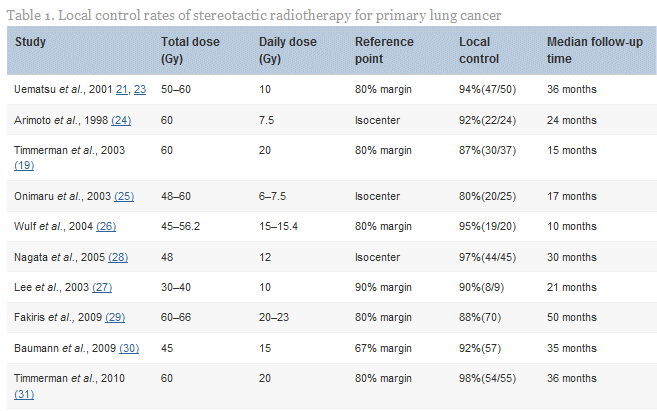
Task: Open reference 23 link for Uematsu study
Action: [x=140, y=89]
